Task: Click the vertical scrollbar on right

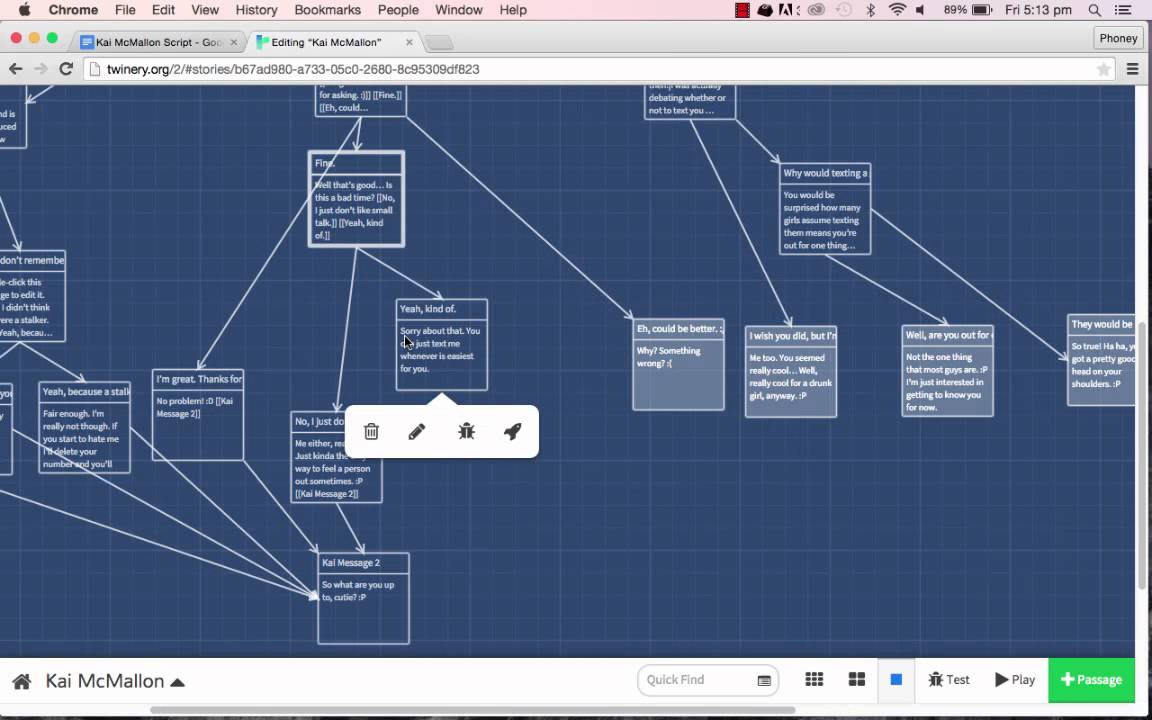Action: point(1142,456)
